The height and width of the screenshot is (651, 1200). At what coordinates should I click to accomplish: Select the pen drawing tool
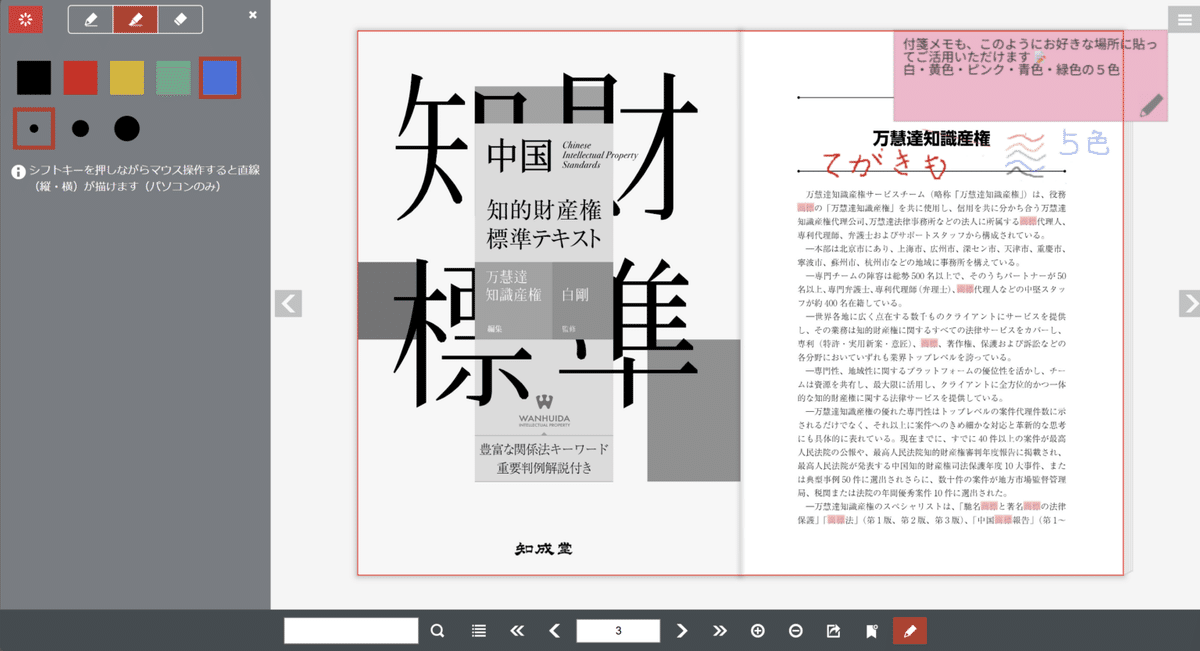coord(91,18)
